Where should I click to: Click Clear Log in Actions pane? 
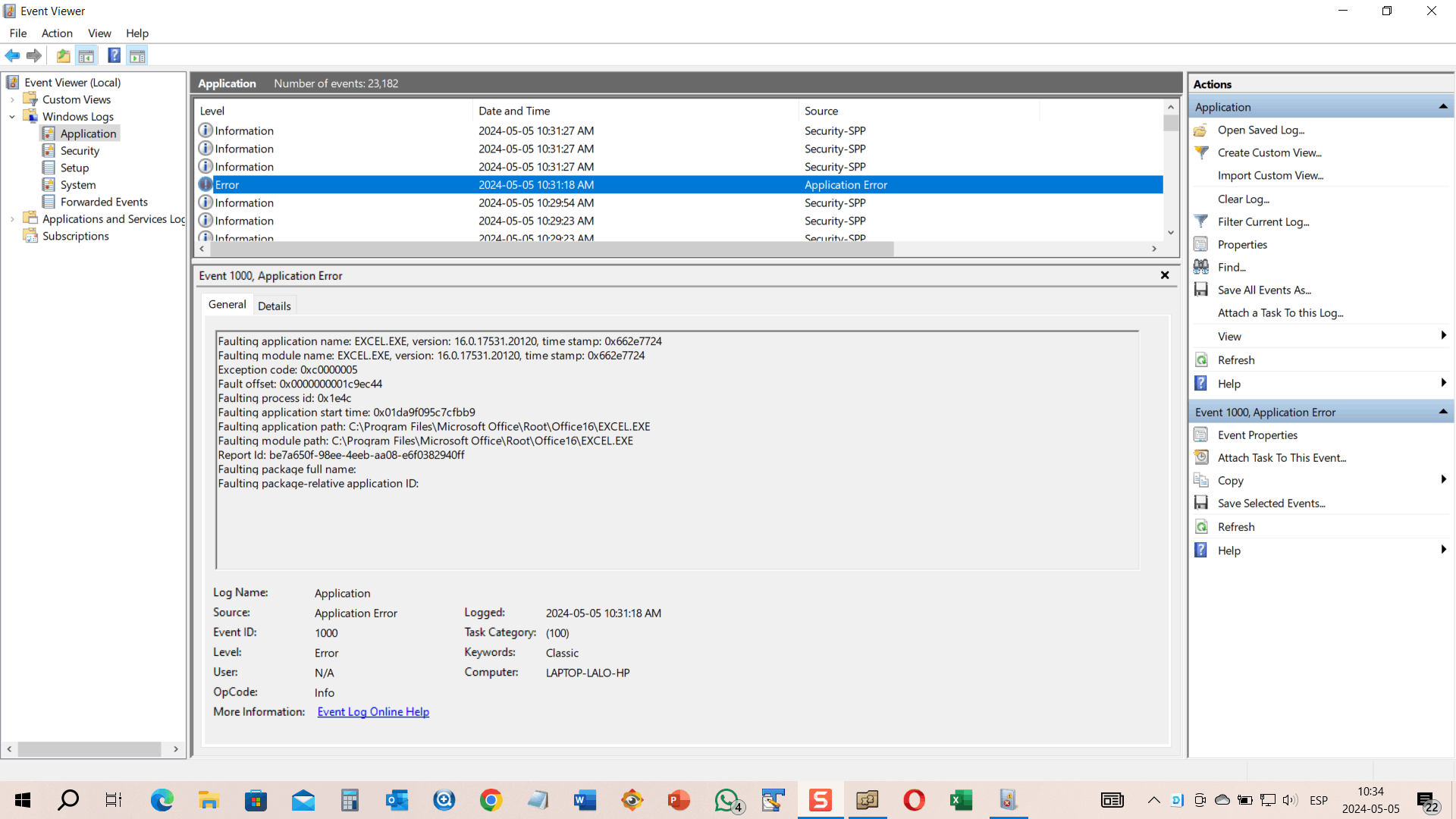[1244, 199]
